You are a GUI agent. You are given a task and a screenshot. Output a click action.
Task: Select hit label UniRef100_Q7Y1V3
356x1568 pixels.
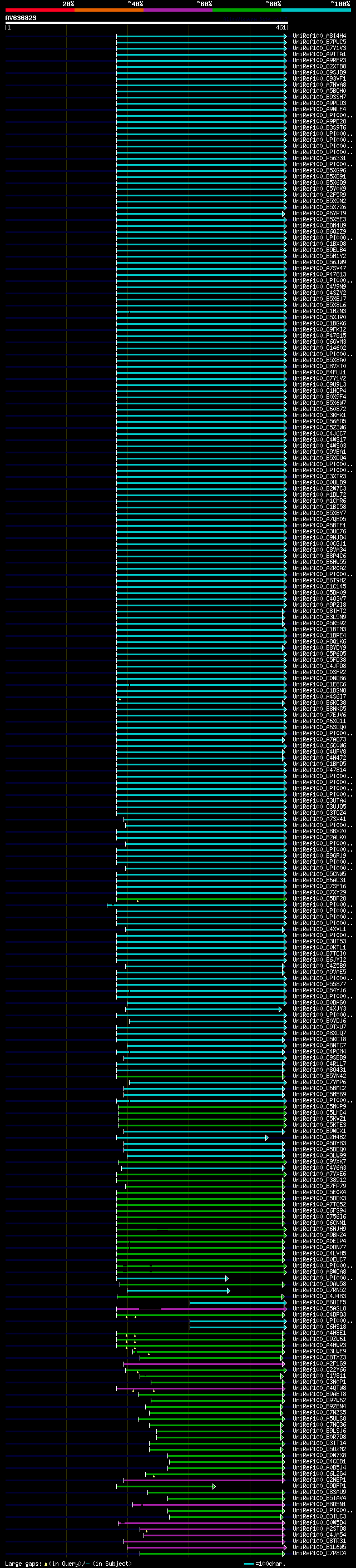click(319, 48)
